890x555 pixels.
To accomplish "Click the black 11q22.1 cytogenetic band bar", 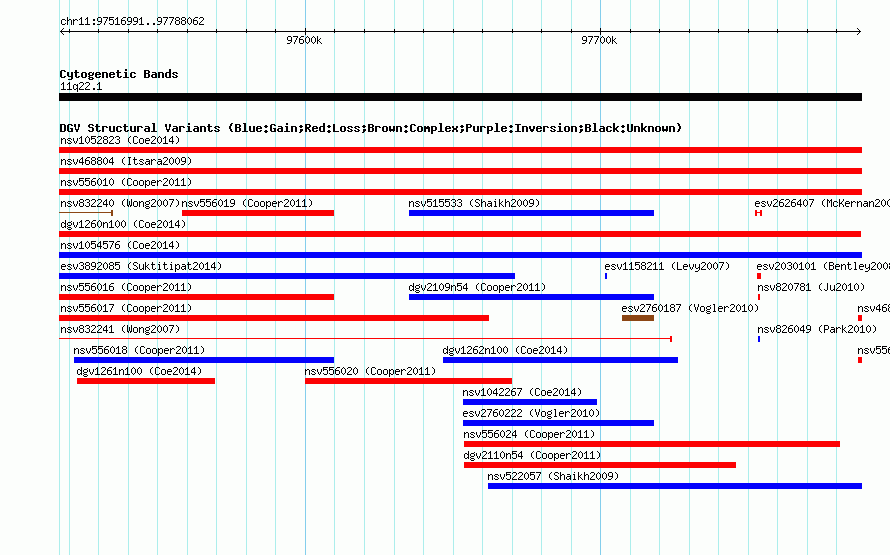I will [460, 97].
